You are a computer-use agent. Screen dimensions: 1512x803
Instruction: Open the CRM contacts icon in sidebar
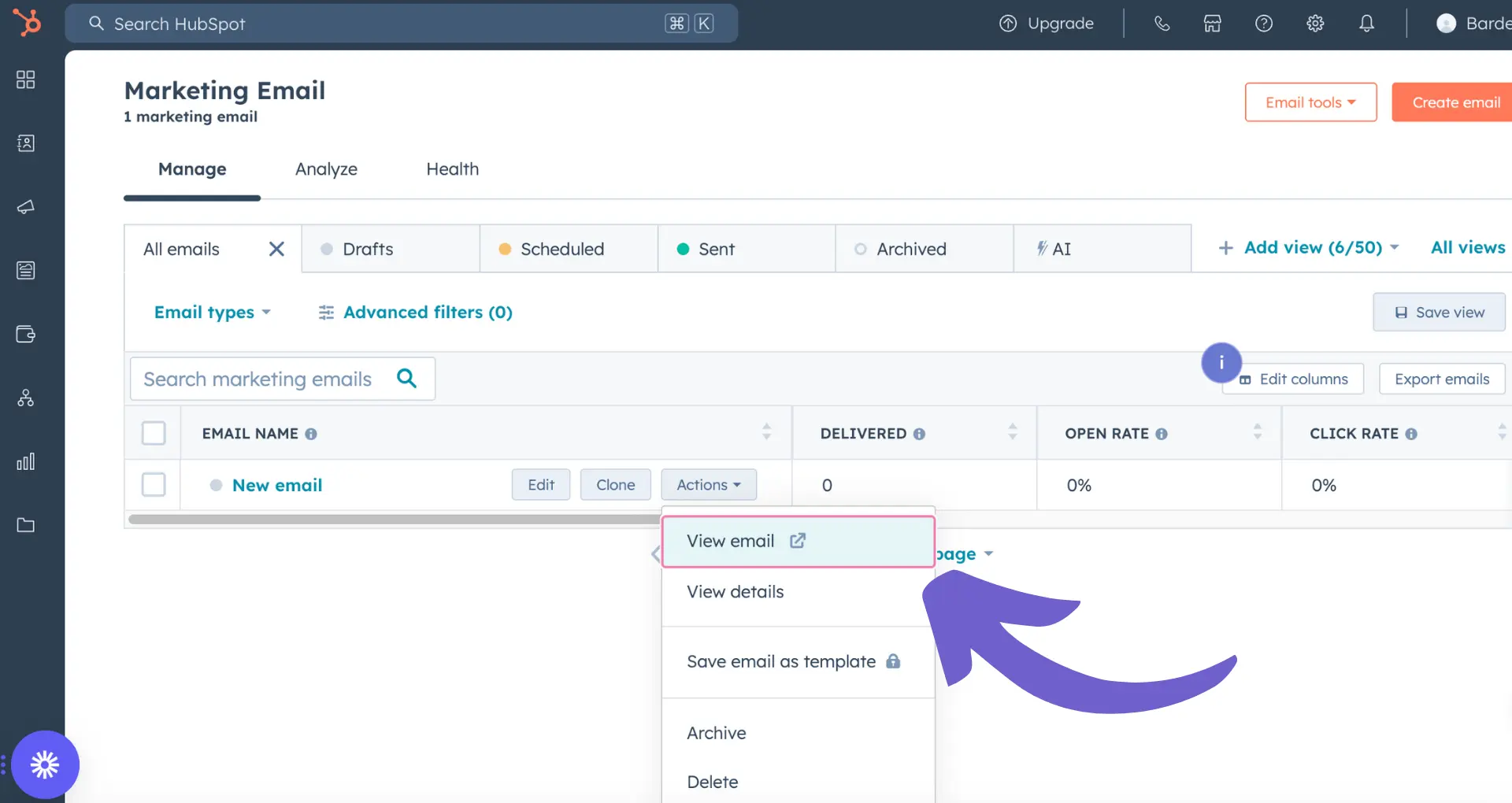pyautogui.click(x=26, y=143)
